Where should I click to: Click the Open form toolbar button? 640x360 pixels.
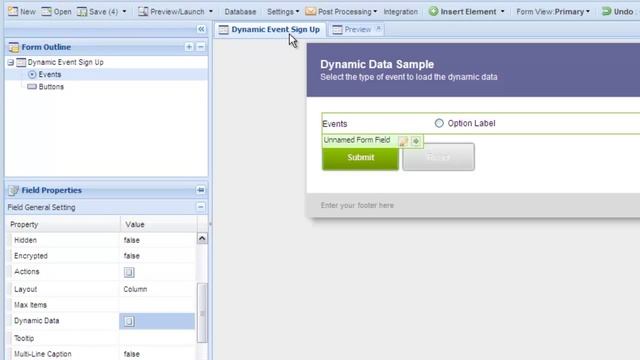click(x=56, y=11)
